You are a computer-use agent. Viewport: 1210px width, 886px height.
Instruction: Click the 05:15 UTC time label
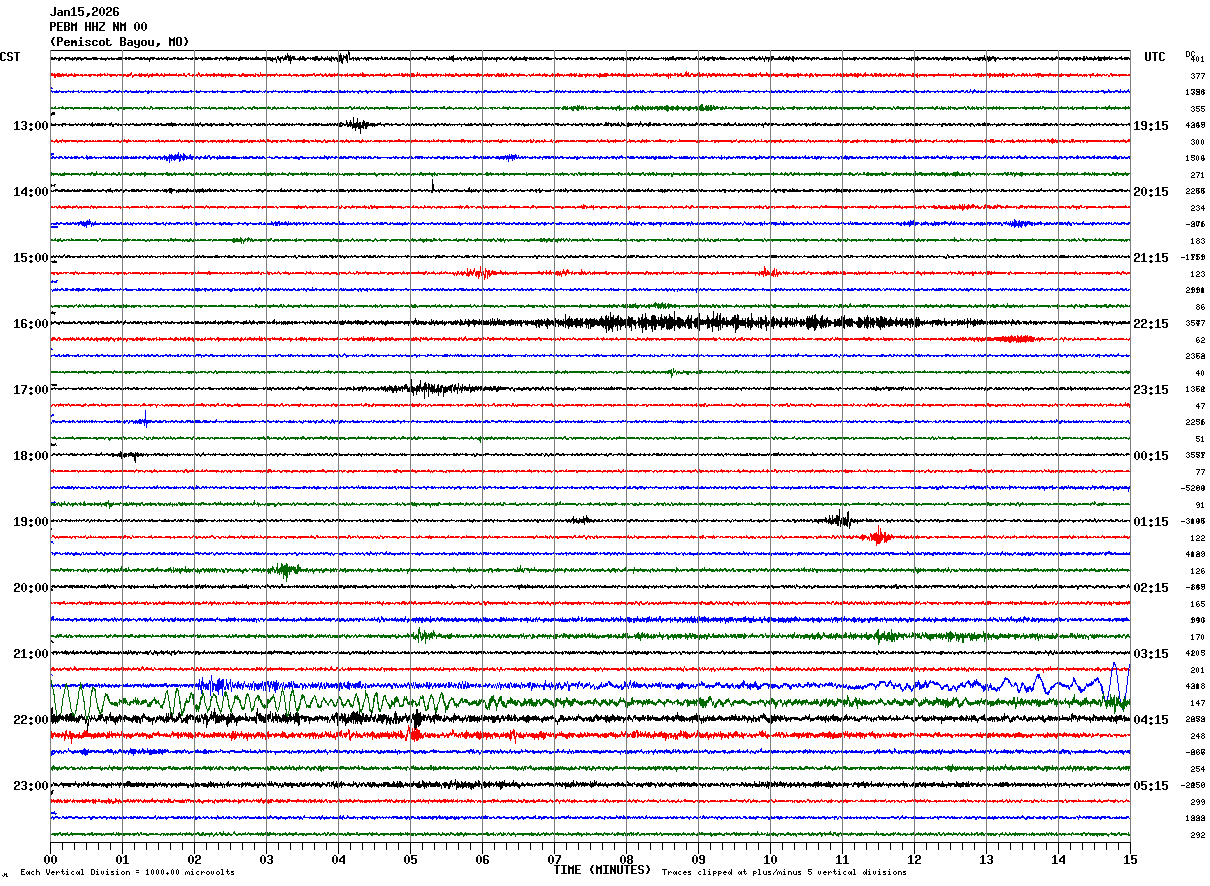[x=1151, y=786]
